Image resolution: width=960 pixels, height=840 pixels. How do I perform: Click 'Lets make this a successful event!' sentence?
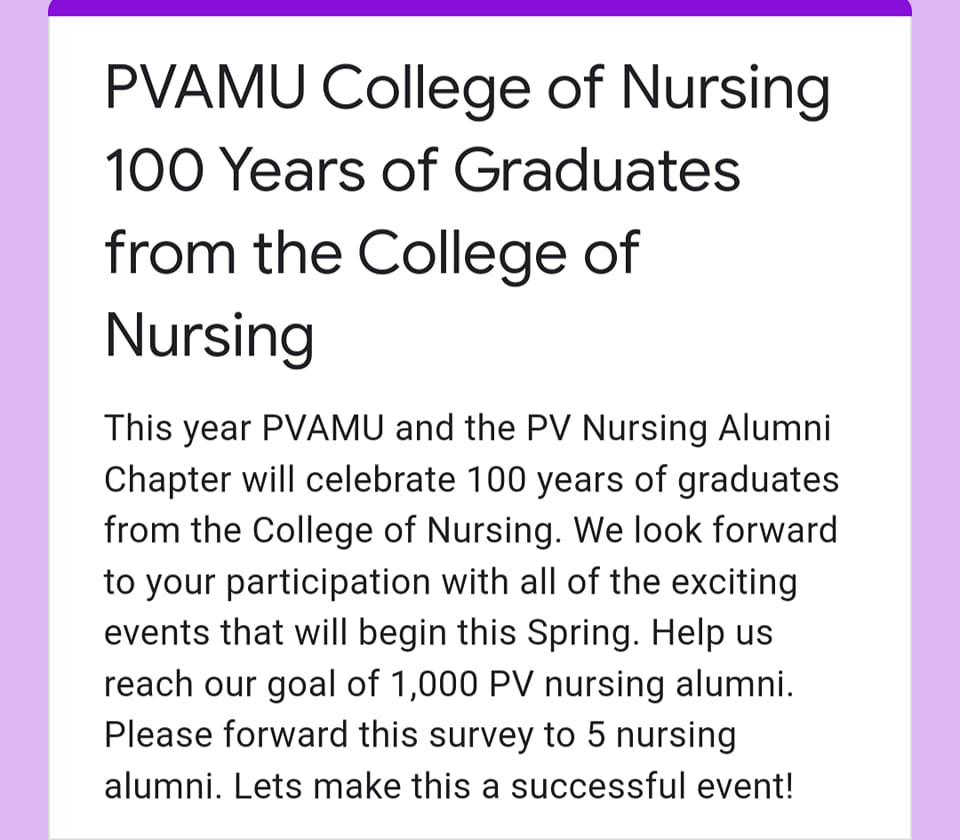514,786
